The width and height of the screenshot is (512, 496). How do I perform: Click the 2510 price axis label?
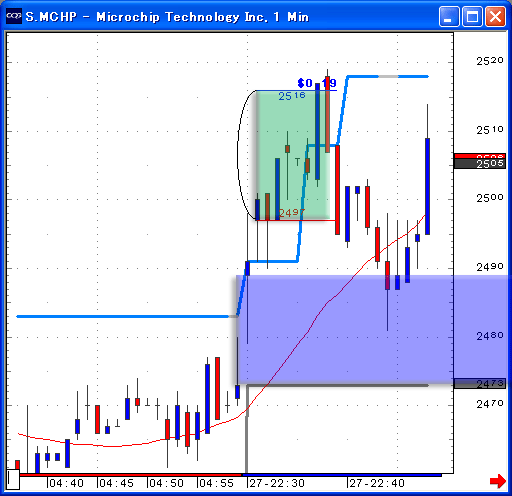(489, 130)
